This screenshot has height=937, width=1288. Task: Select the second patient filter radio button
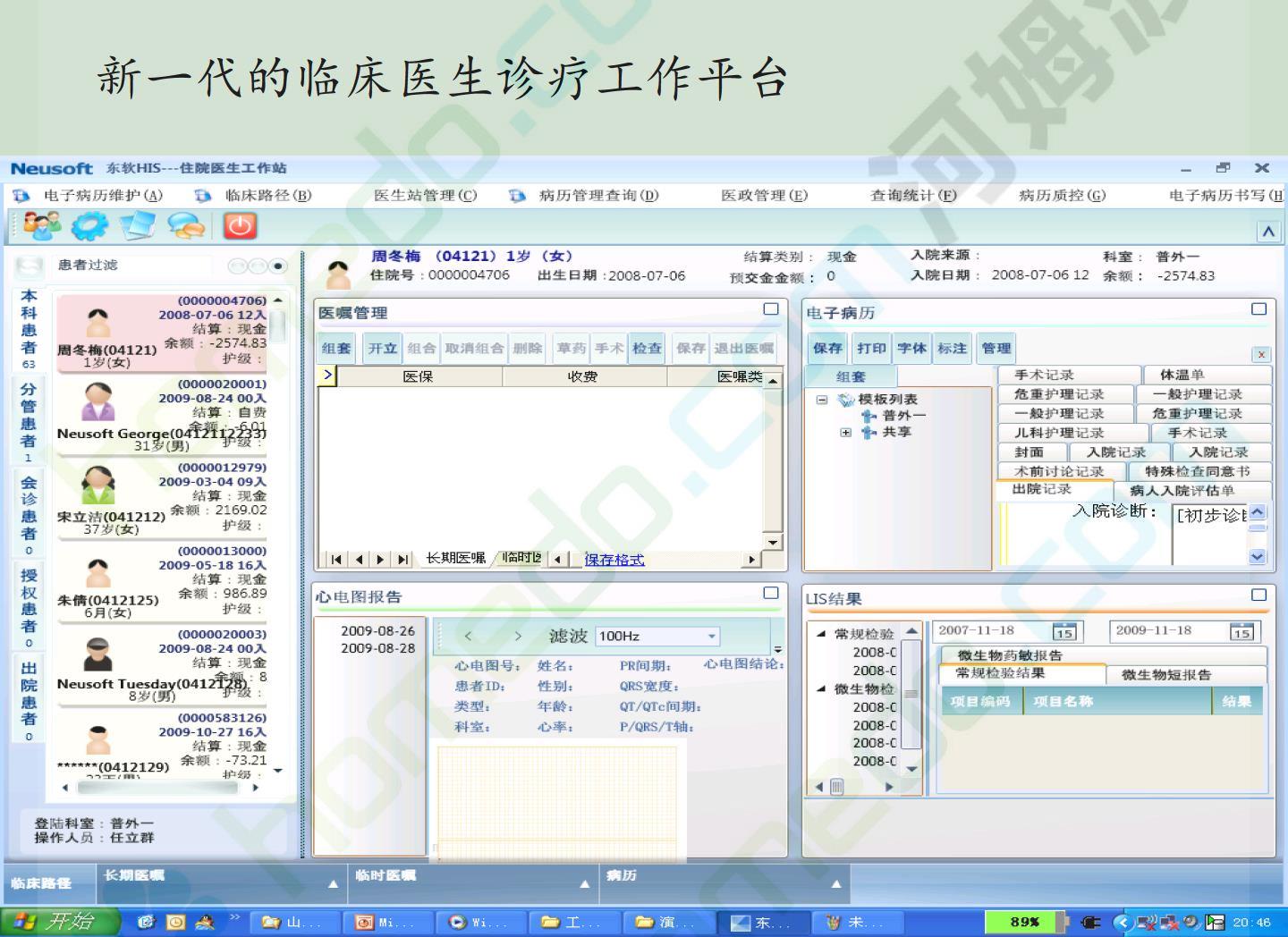[x=258, y=266]
